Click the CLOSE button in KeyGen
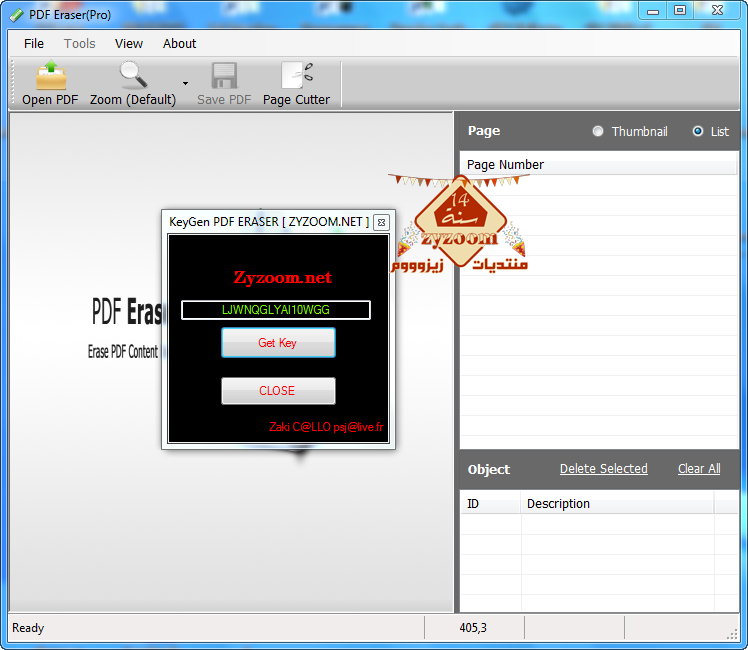Screen dimensions: 748x650 click(x=278, y=391)
